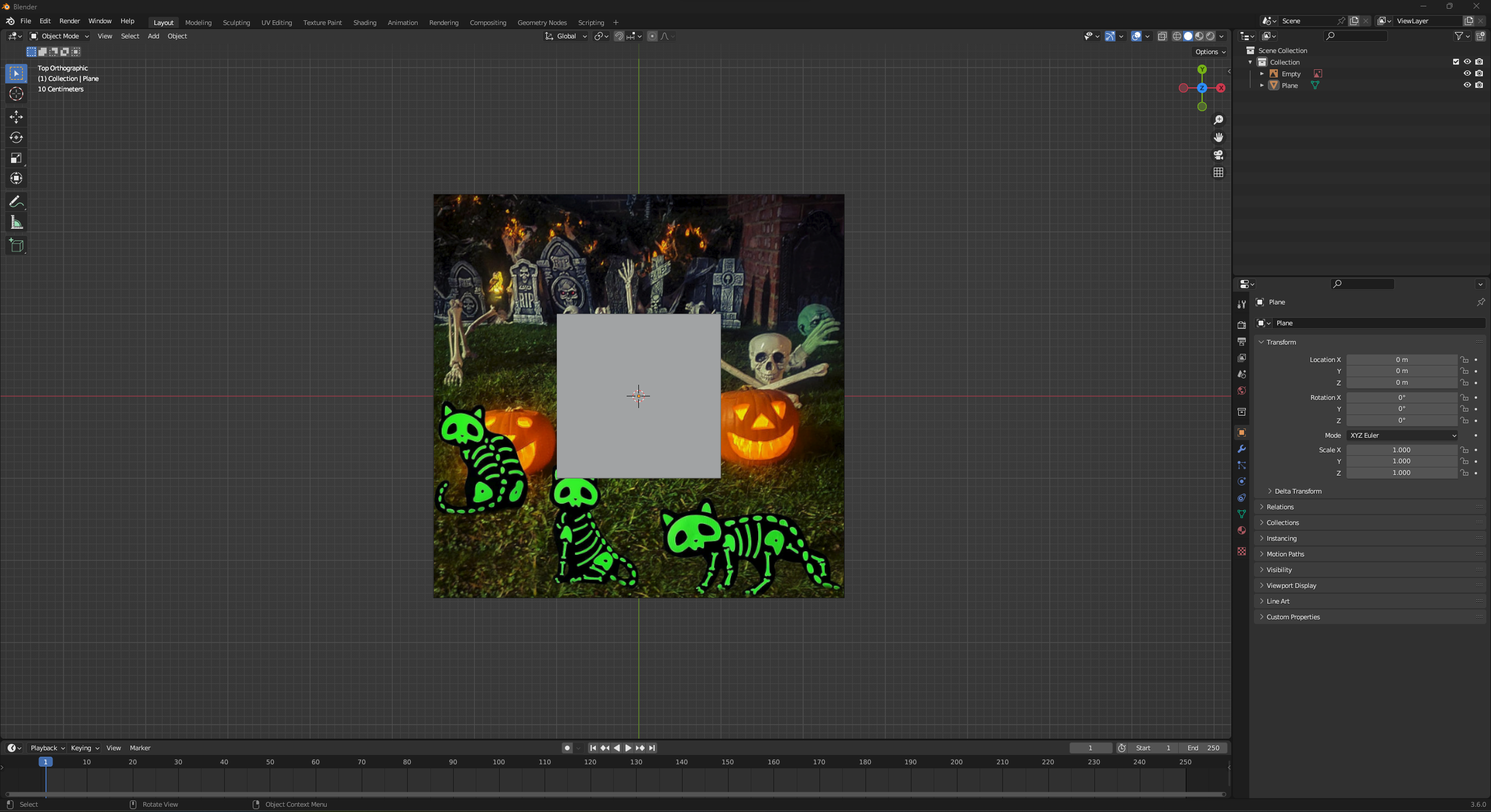Switch to the Shading workspace tab
Image resolution: width=1491 pixels, height=812 pixels.
(365, 23)
